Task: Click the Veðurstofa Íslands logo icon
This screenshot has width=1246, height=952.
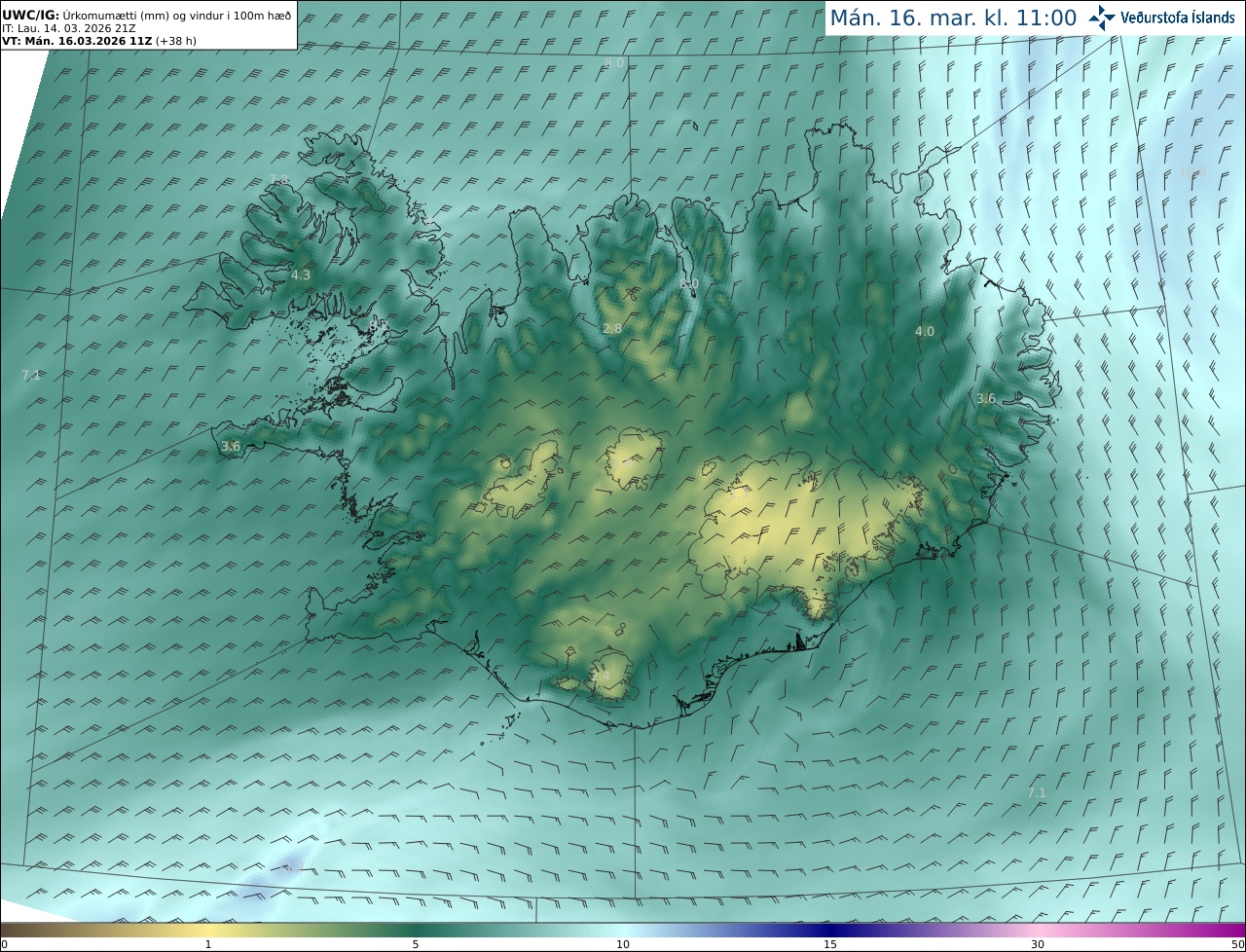Action: (1102, 18)
